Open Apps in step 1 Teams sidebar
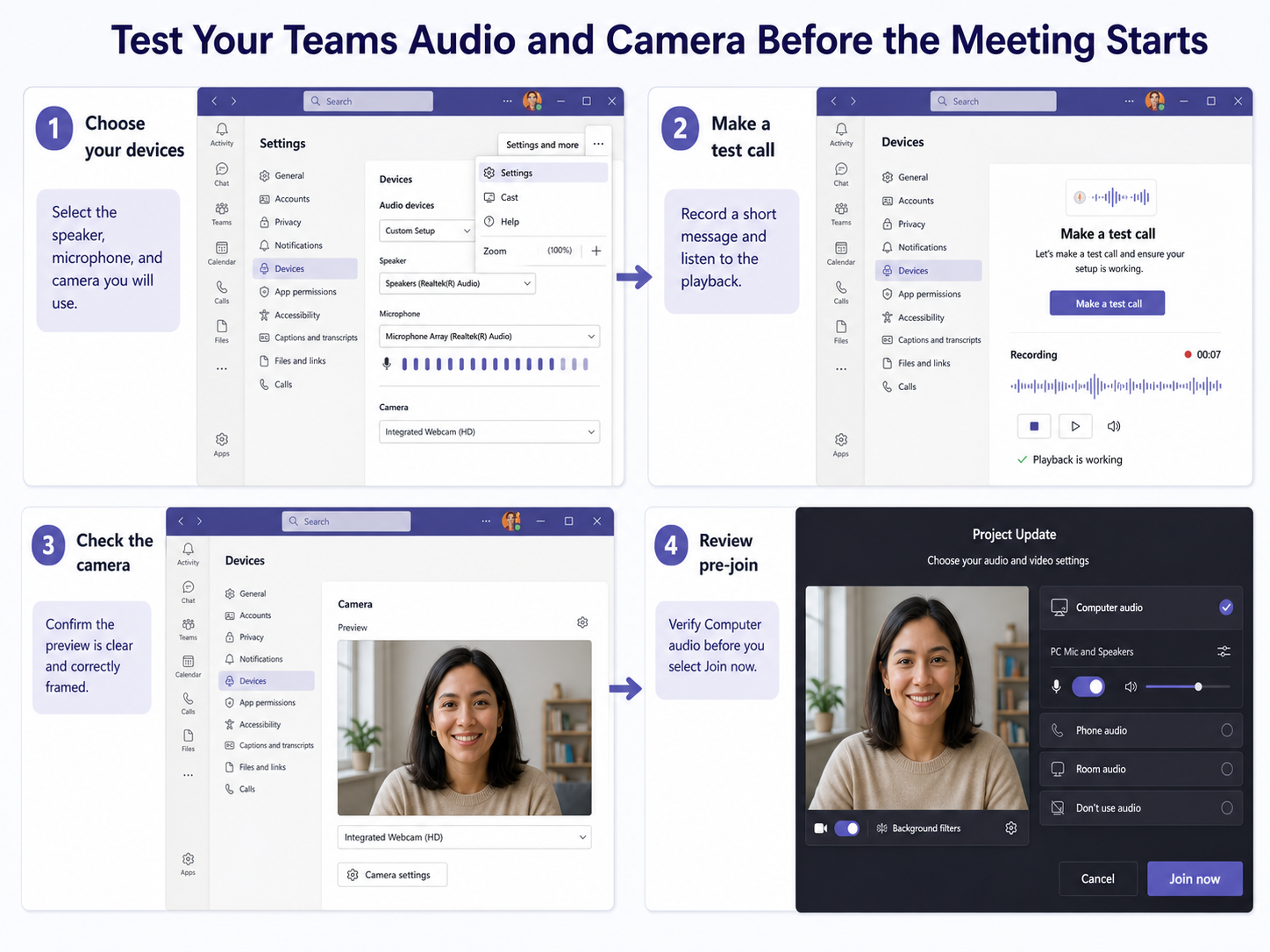Image resolution: width=1270 pixels, height=952 pixels. point(222,444)
